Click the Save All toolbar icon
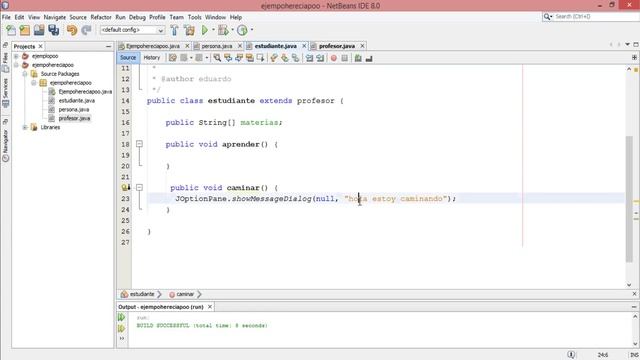 pos(53,30)
